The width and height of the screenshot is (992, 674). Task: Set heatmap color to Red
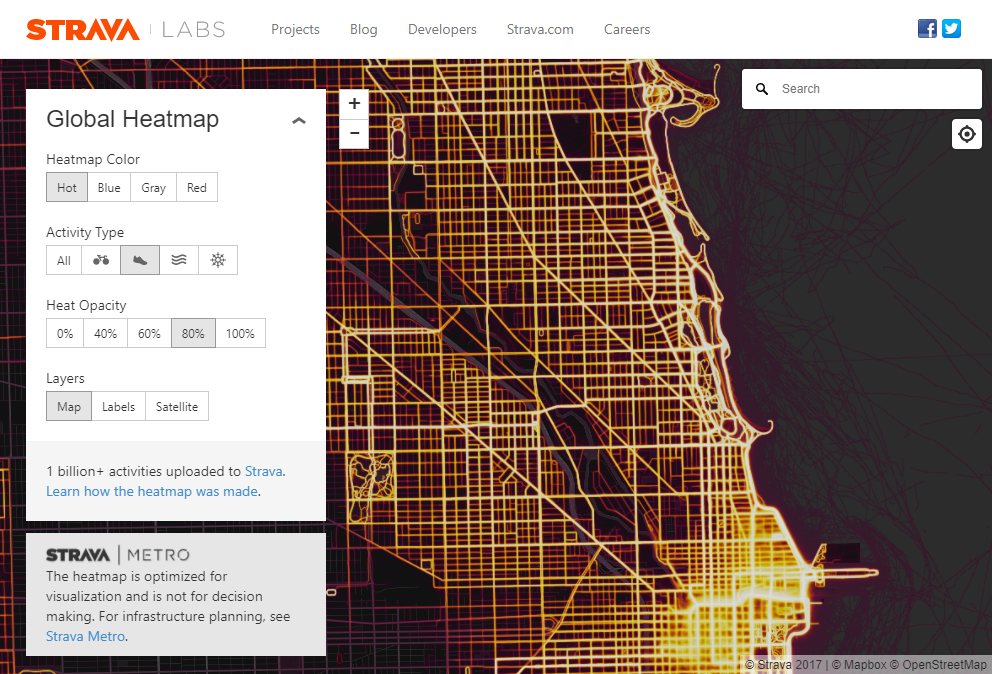(x=197, y=187)
